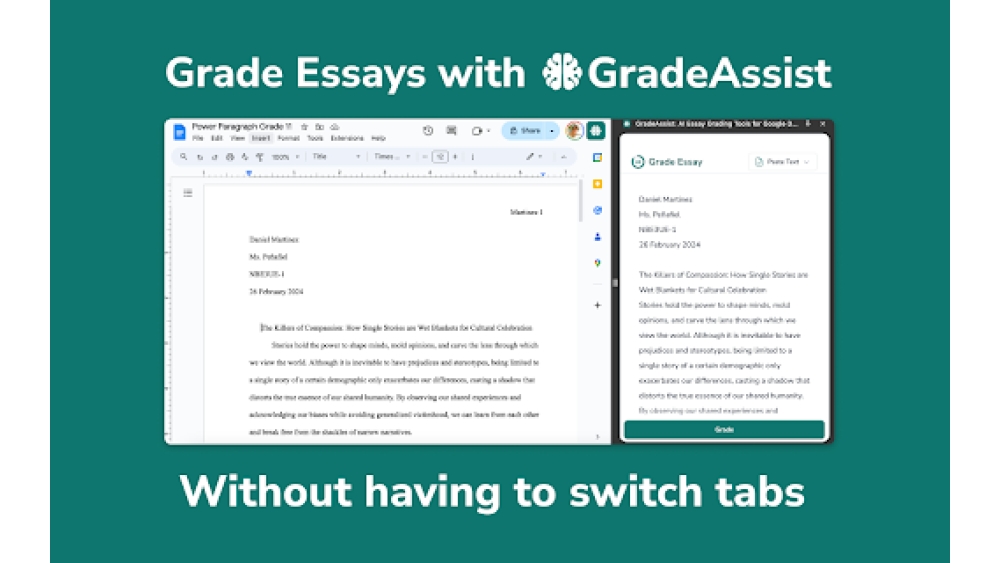This screenshot has height=563, width=1000.
Task: Open the Edit menu
Action: pos(217,138)
